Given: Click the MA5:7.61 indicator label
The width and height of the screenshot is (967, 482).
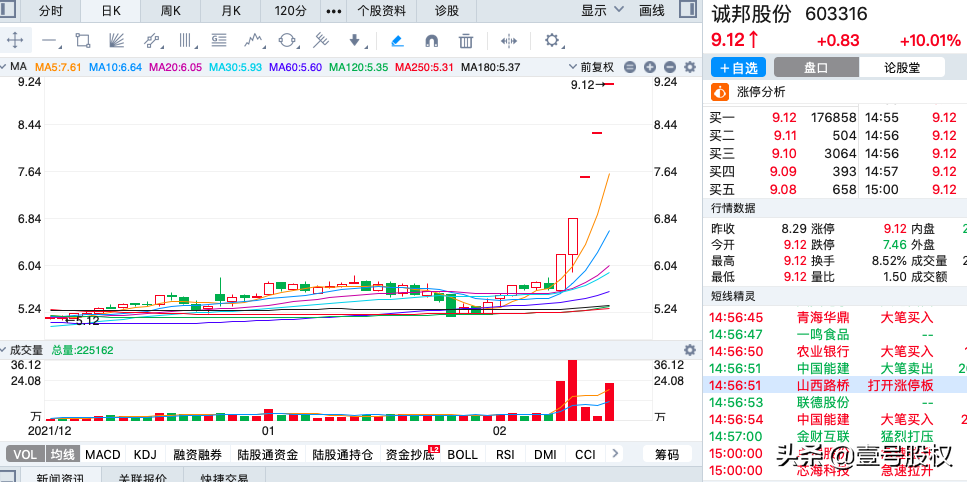Looking at the screenshot, I should click(59, 67).
